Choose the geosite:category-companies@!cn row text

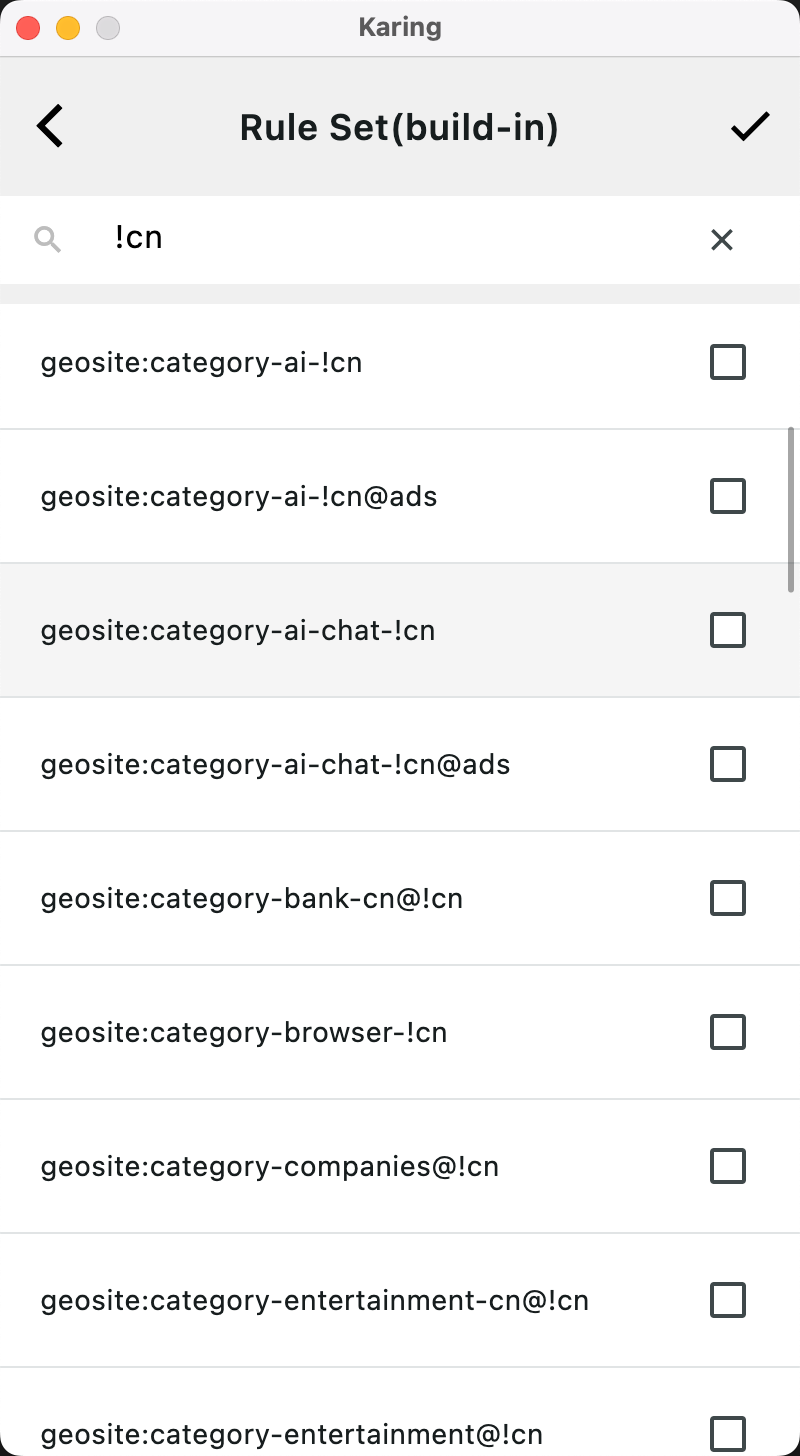270,1167
